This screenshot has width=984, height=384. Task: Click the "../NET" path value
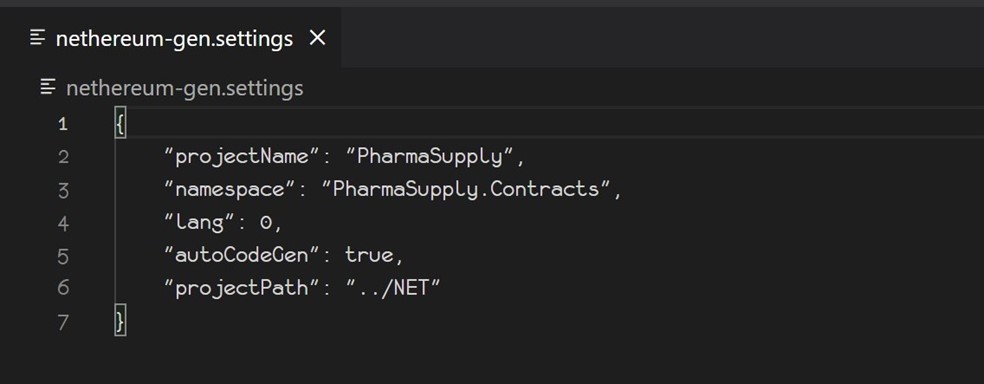click(393, 287)
